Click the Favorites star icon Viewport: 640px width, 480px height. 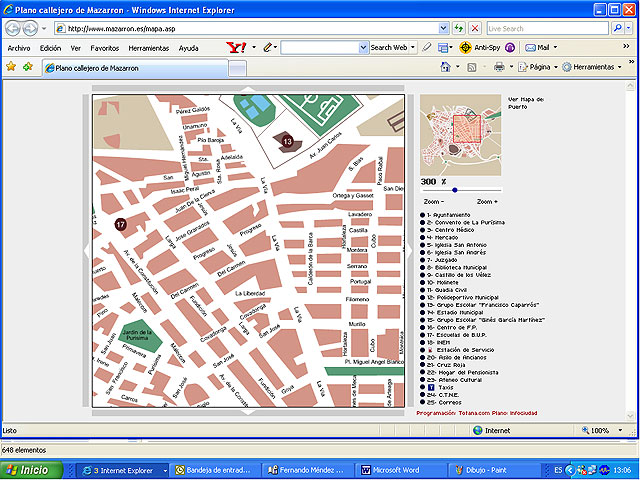click(x=11, y=67)
